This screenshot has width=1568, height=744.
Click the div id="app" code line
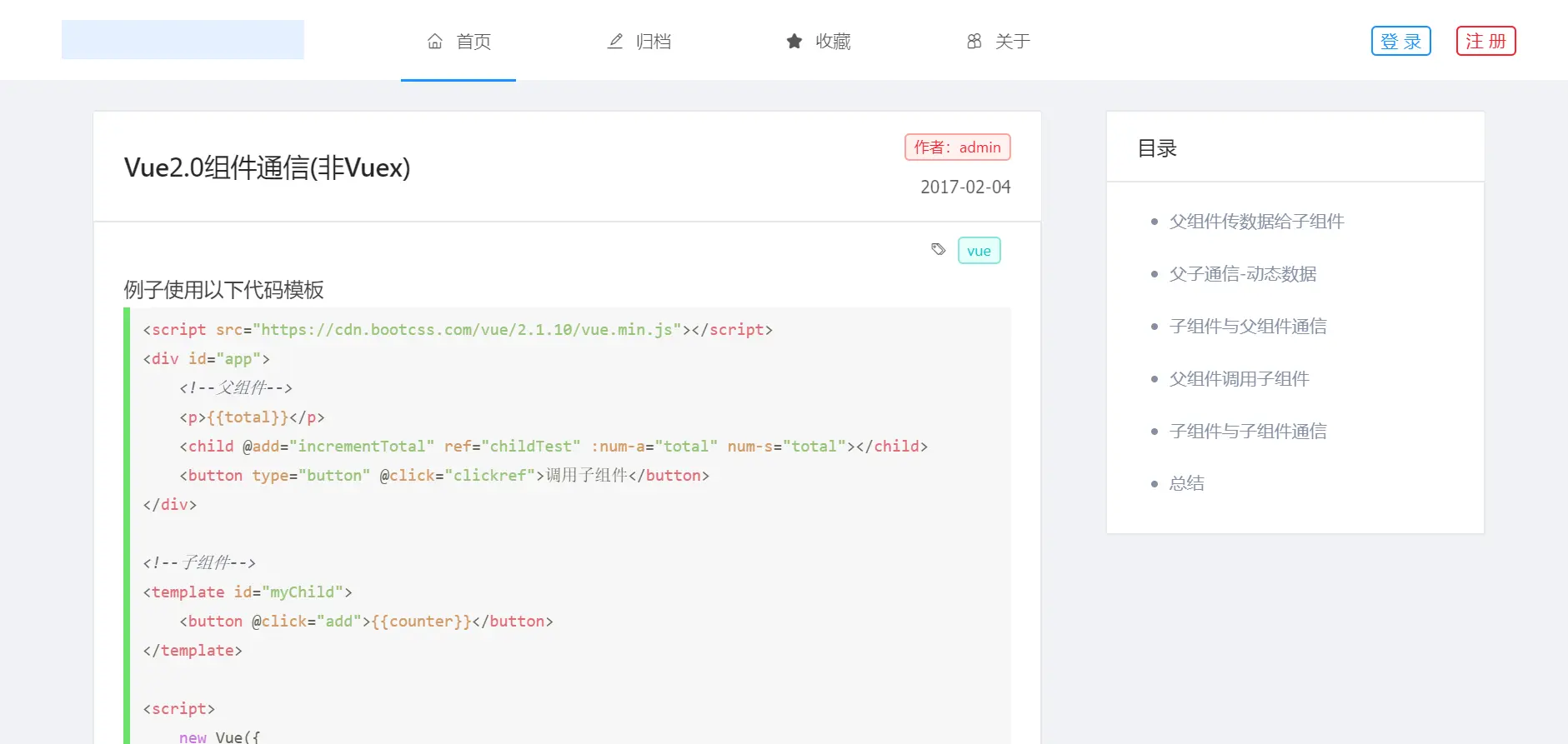click(206, 359)
